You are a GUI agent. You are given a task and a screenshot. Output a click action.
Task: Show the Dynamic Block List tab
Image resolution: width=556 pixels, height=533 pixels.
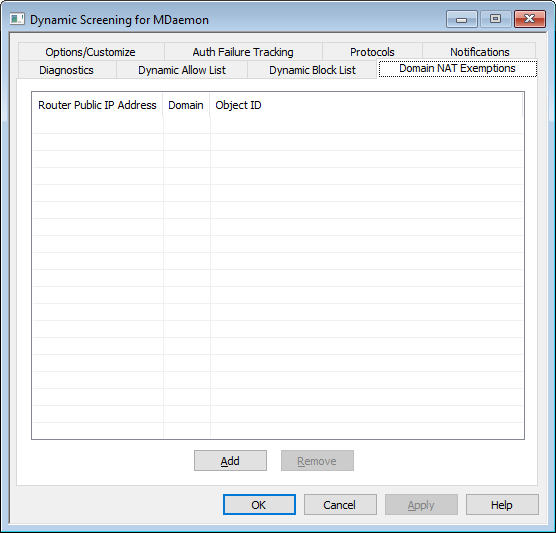tap(312, 70)
